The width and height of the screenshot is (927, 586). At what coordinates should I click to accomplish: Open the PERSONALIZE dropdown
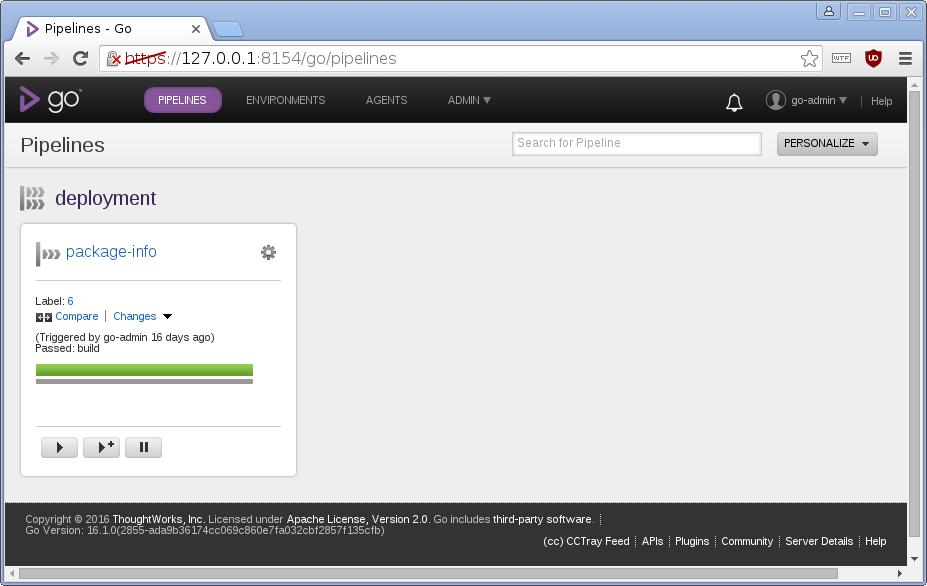click(x=827, y=144)
